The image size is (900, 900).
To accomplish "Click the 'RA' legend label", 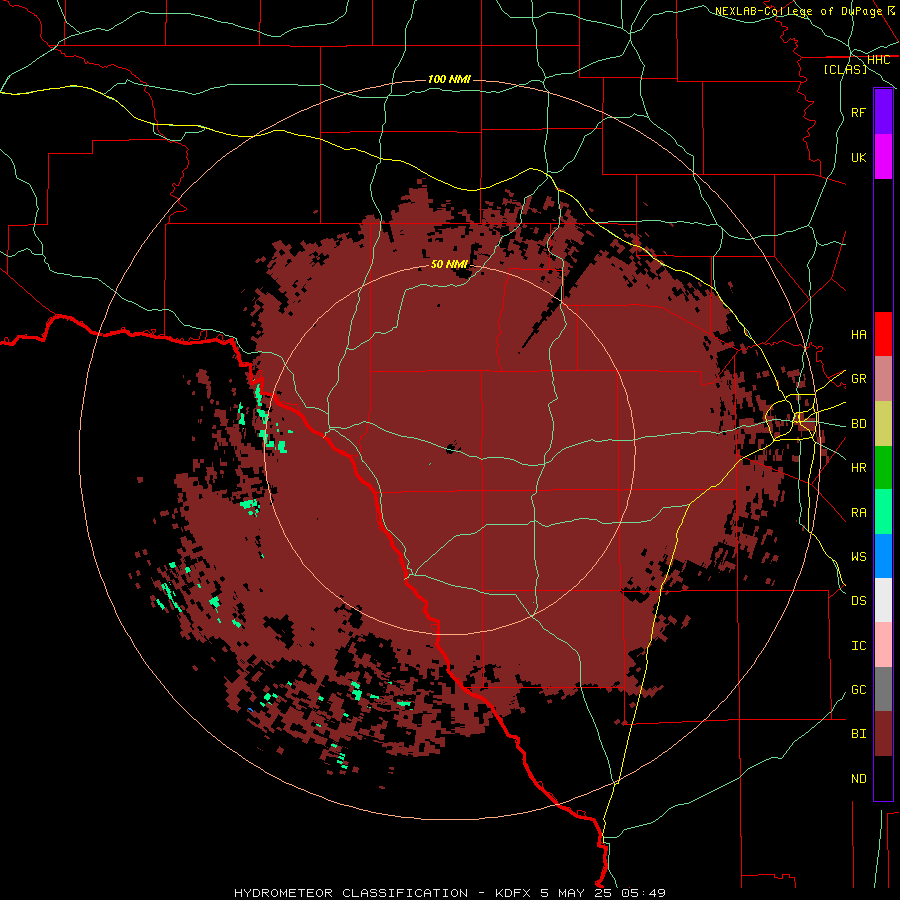I will pyautogui.click(x=858, y=513).
